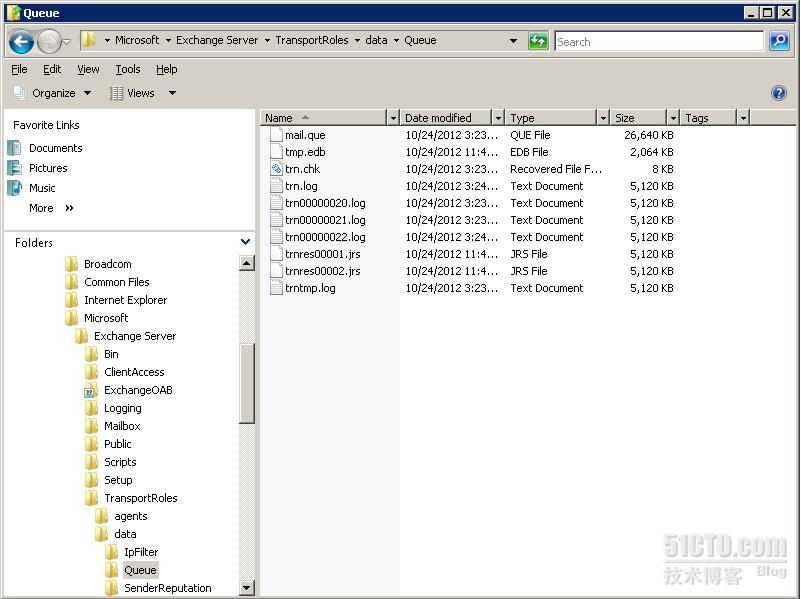The image size is (801, 599).
Task: Click the Pictures favorite link icon
Action: coord(14,167)
